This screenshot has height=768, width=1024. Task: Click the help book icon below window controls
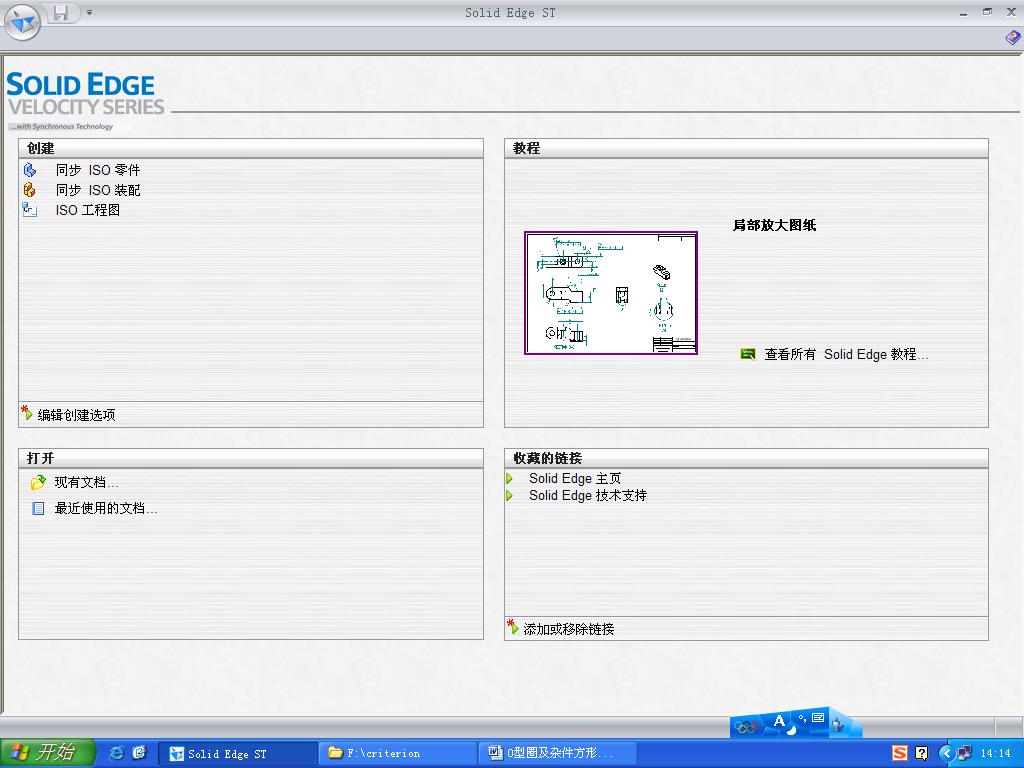(x=1013, y=38)
